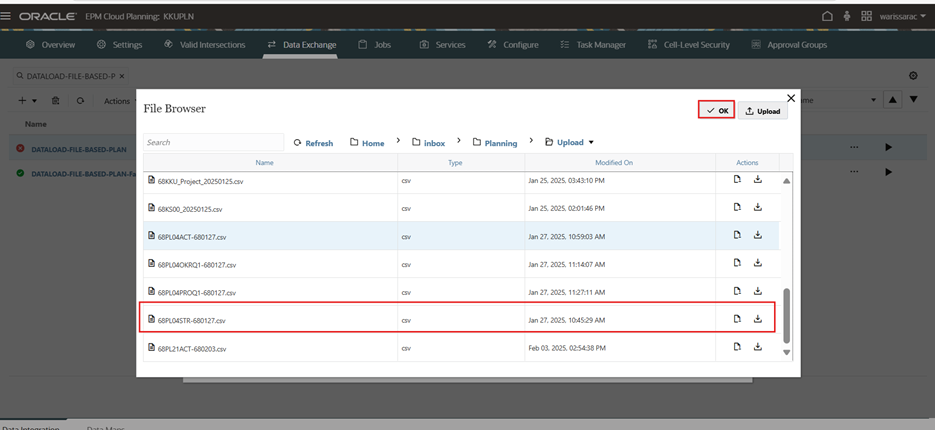Navigate to the Home breadcrumb folder
This screenshot has height=430, width=935.
coord(367,143)
